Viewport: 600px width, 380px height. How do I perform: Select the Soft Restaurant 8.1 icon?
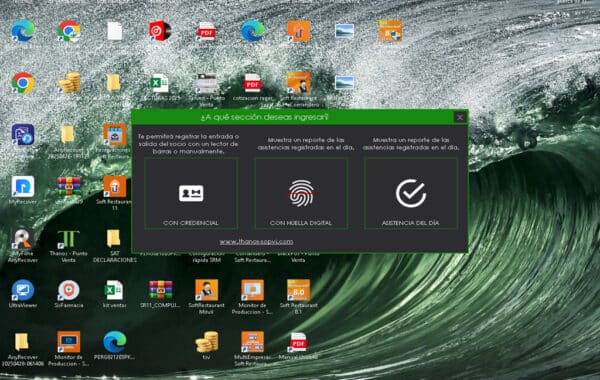298,297
